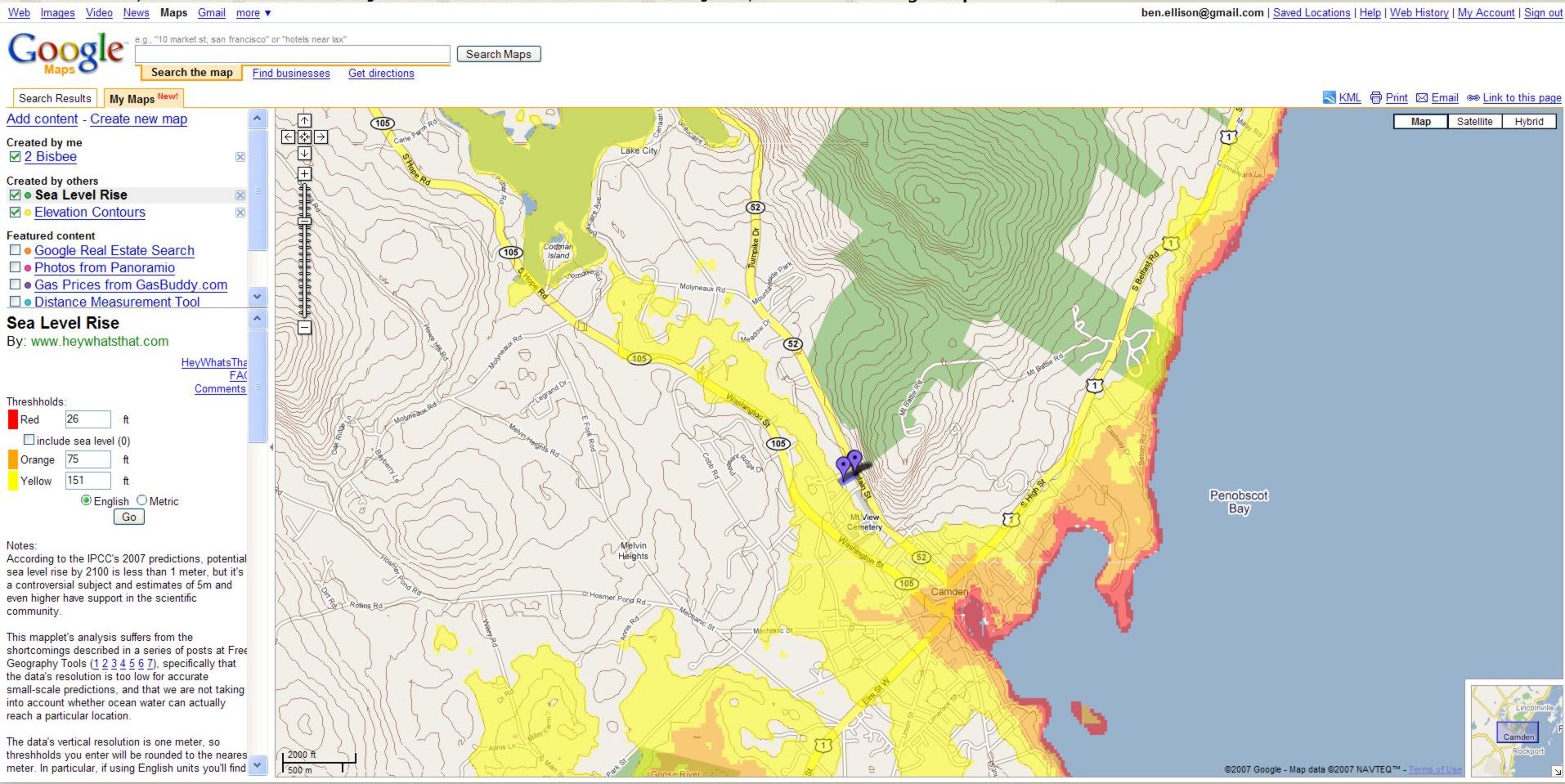Screen dimensions: 1565x784
Task: Enable Gas Prices from GasBuddy.com checkbox
Action: [x=15, y=284]
